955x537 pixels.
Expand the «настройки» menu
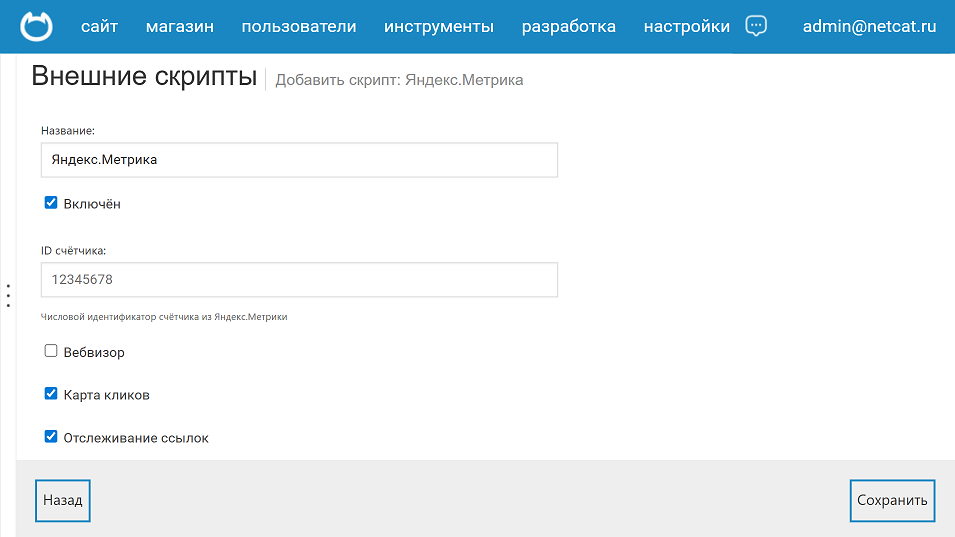click(687, 27)
